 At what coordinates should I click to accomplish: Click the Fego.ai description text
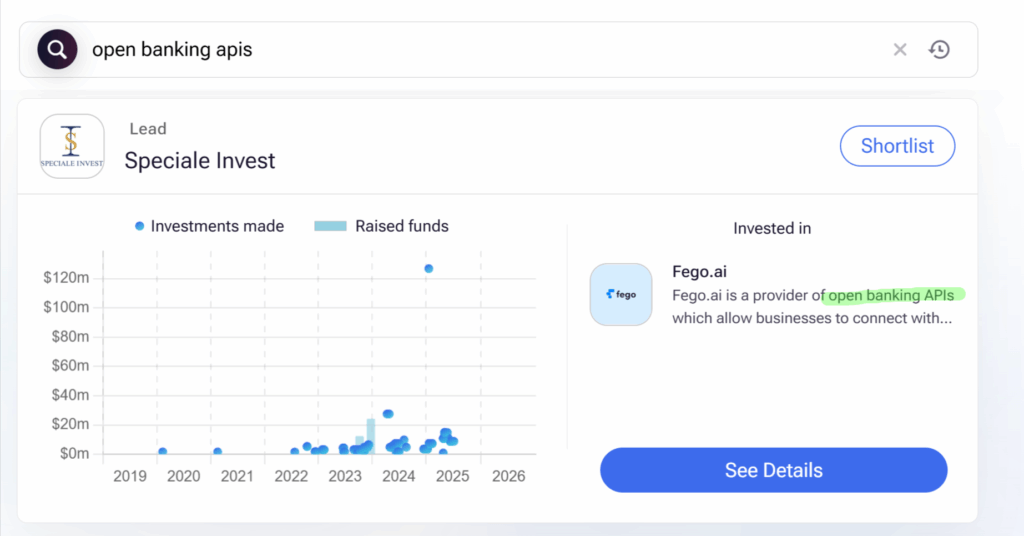(x=812, y=307)
